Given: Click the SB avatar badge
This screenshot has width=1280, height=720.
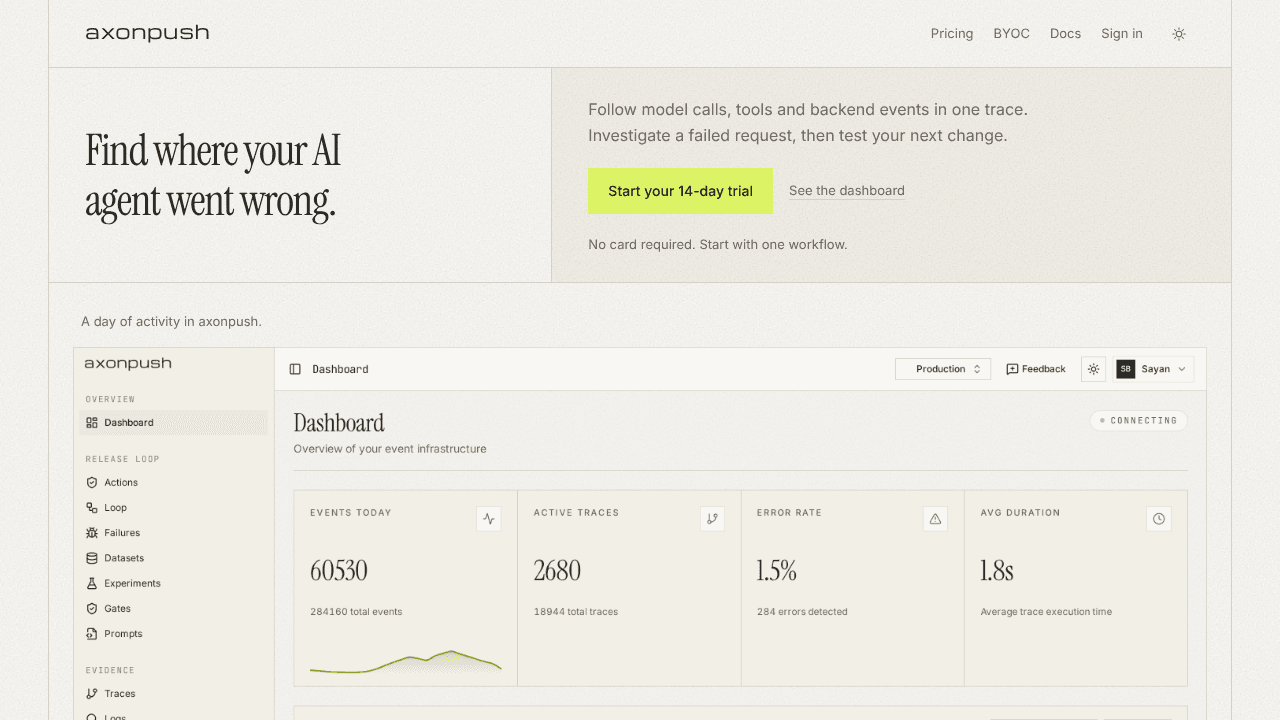Looking at the screenshot, I should (1126, 369).
